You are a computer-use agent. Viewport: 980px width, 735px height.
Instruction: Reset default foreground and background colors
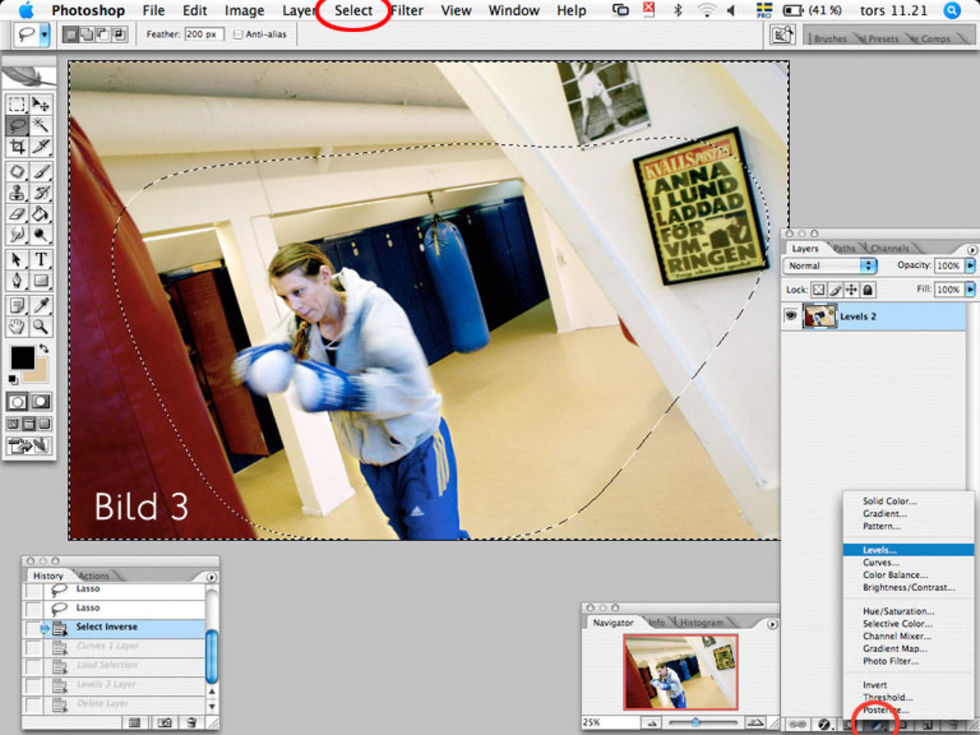13,379
